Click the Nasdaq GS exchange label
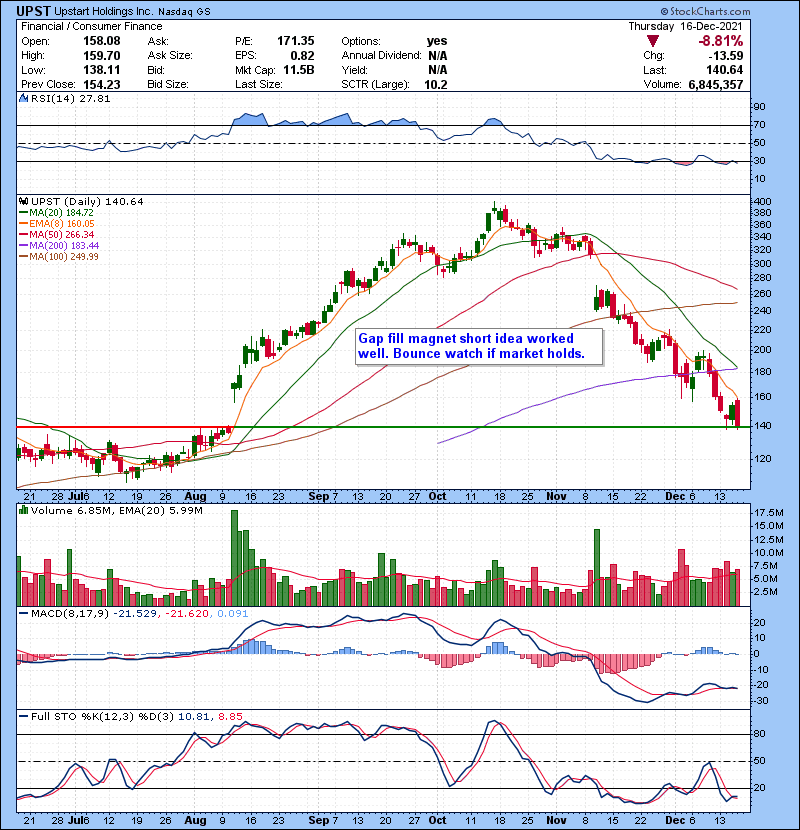The width and height of the screenshot is (800, 830). pos(184,12)
